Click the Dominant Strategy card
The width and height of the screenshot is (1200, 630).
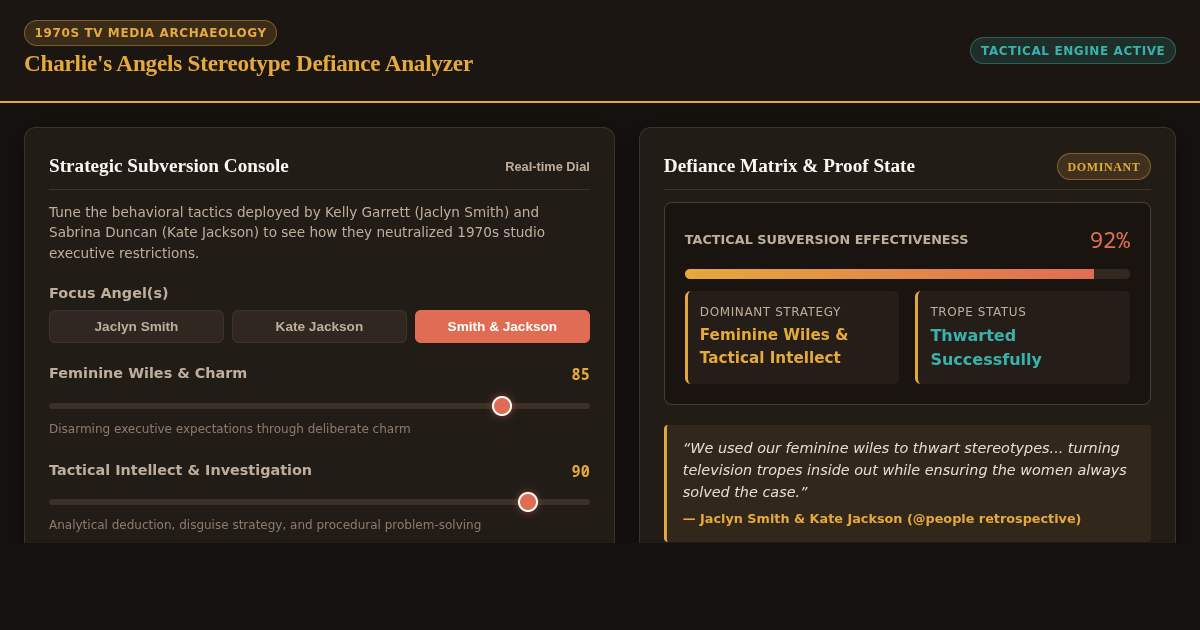(x=792, y=338)
